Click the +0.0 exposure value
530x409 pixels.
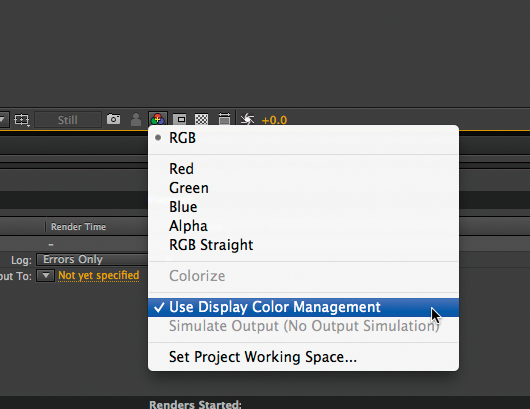(x=274, y=120)
